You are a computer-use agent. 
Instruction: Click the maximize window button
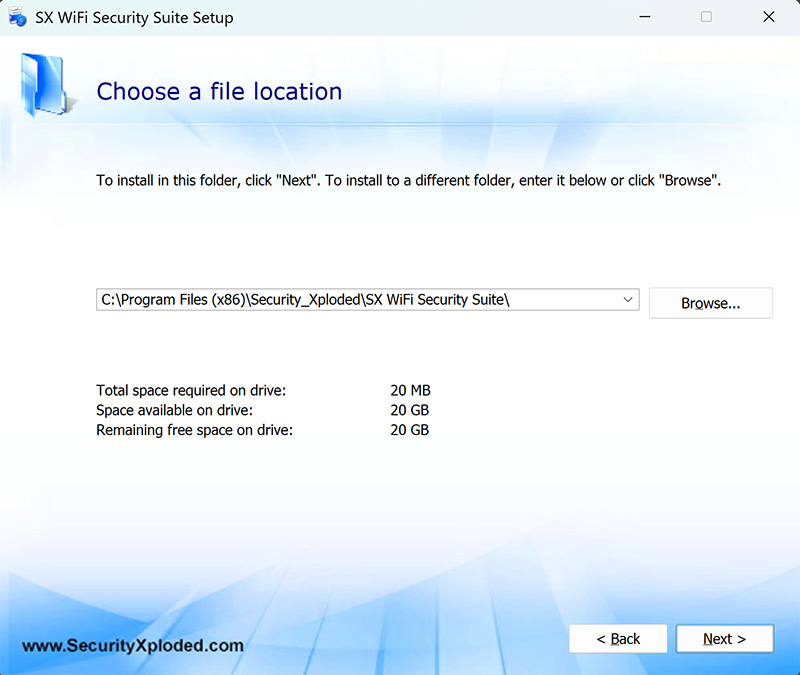click(x=706, y=17)
